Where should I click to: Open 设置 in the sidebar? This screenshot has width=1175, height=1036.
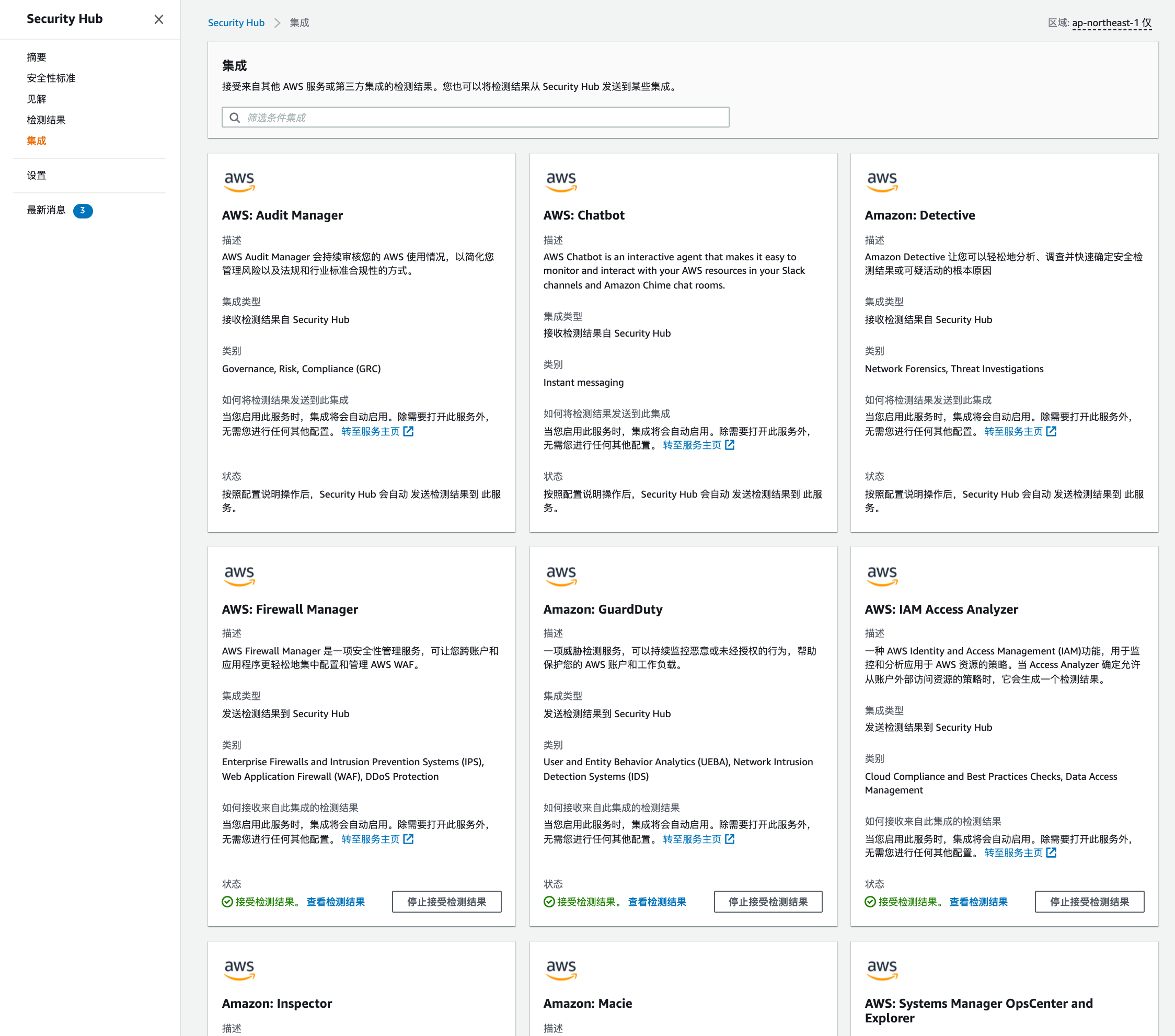pyautogui.click(x=36, y=175)
